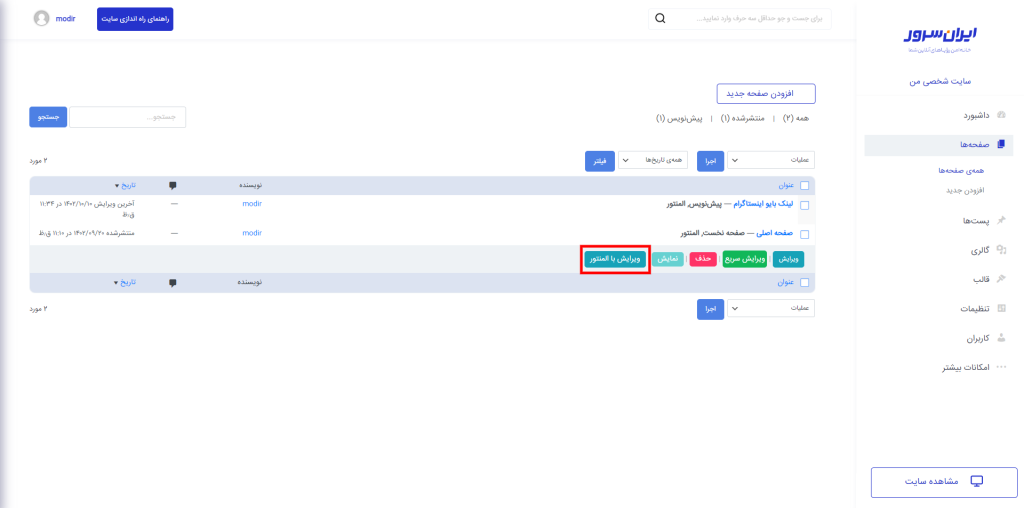Image resolution: width=1024 pixels, height=508 pixels.
Task: Click the ویرایش با المنتور button
Action: pyautogui.click(x=615, y=259)
